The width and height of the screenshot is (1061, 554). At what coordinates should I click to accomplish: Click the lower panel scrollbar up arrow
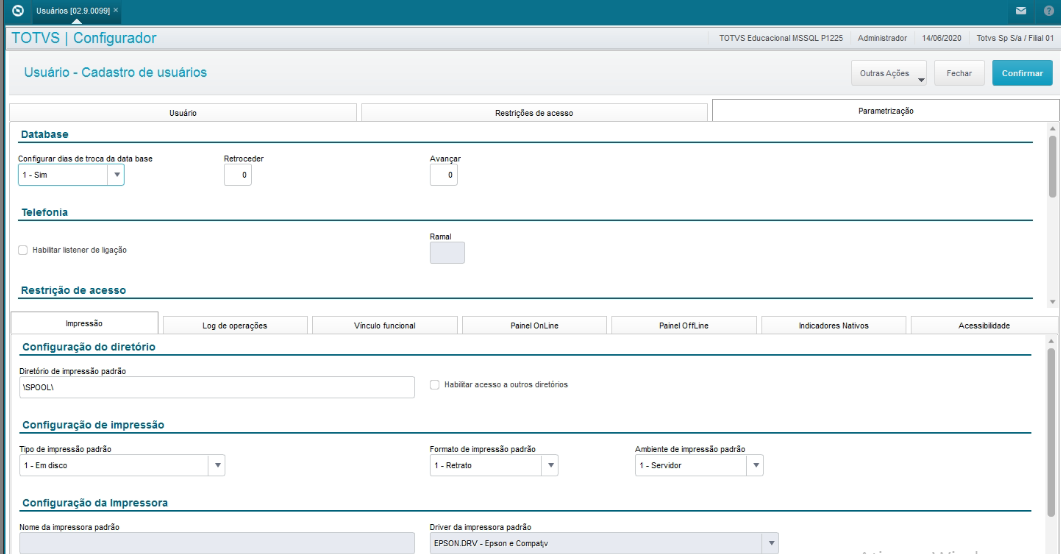tap(1052, 341)
